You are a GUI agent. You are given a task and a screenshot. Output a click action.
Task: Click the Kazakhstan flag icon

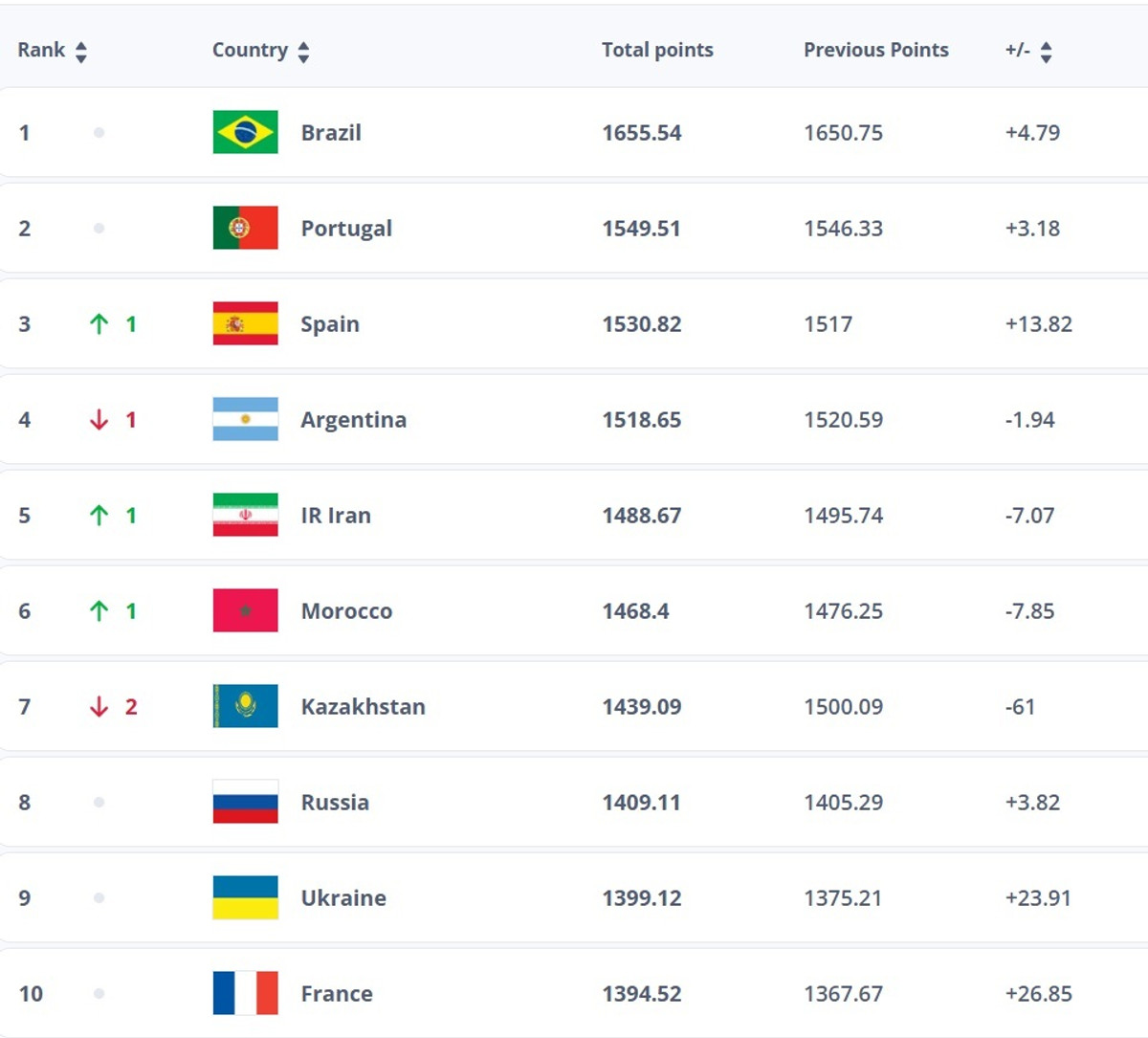[x=245, y=706]
